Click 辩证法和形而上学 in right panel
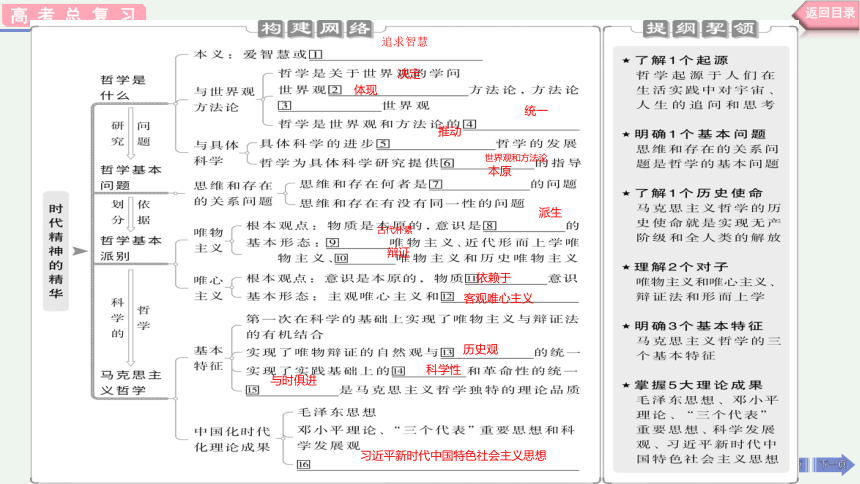Image resolution: width=860 pixels, height=484 pixels. coord(700,297)
